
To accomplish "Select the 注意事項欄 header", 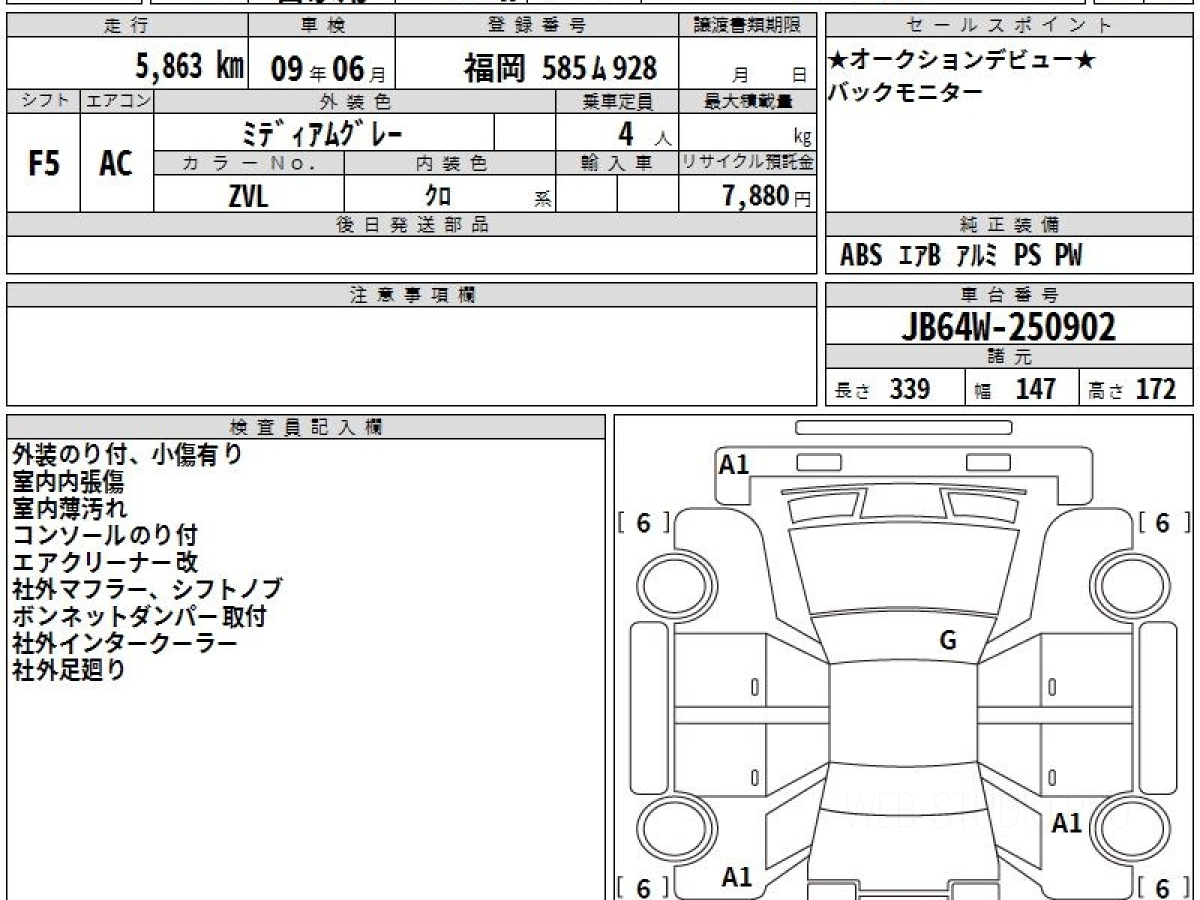I will 412,295.
